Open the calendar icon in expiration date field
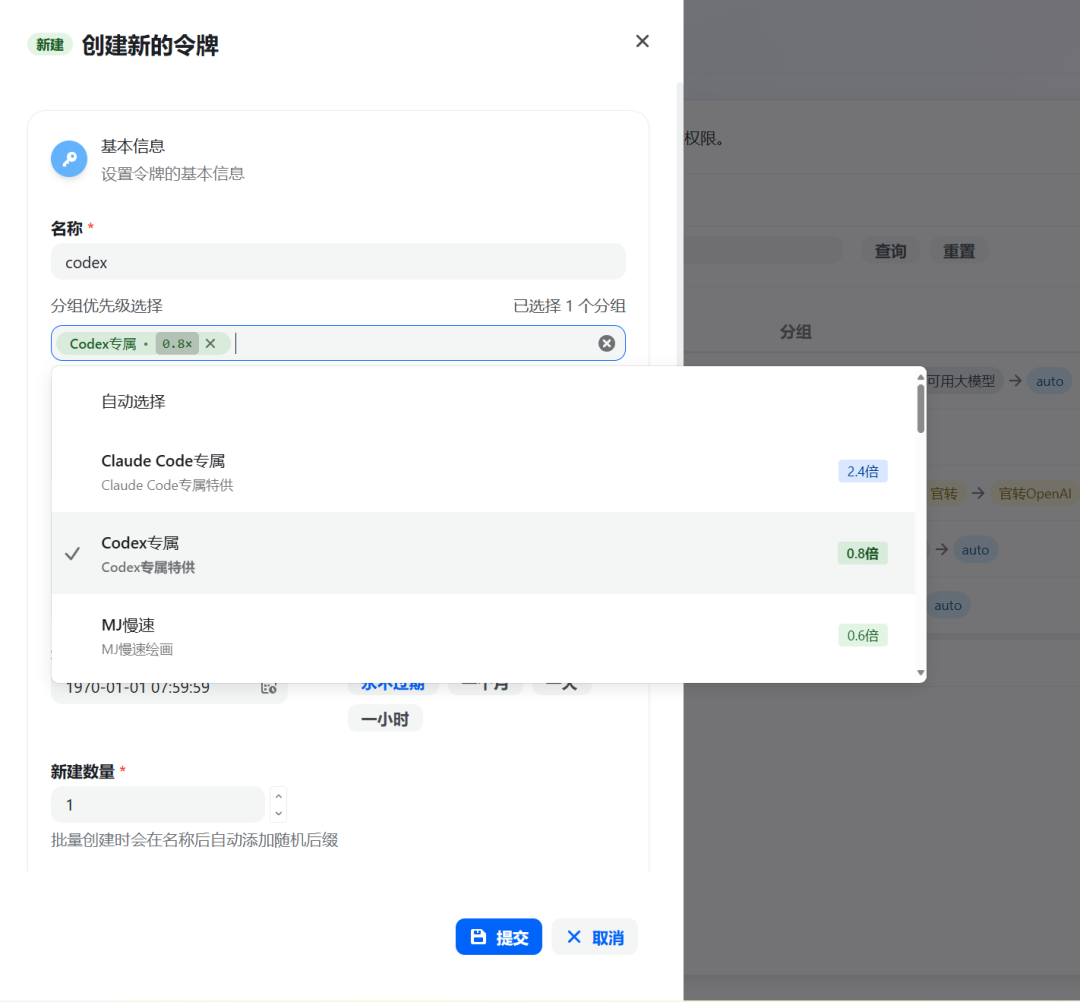This screenshot has height=1002, width=1080. 269,687
